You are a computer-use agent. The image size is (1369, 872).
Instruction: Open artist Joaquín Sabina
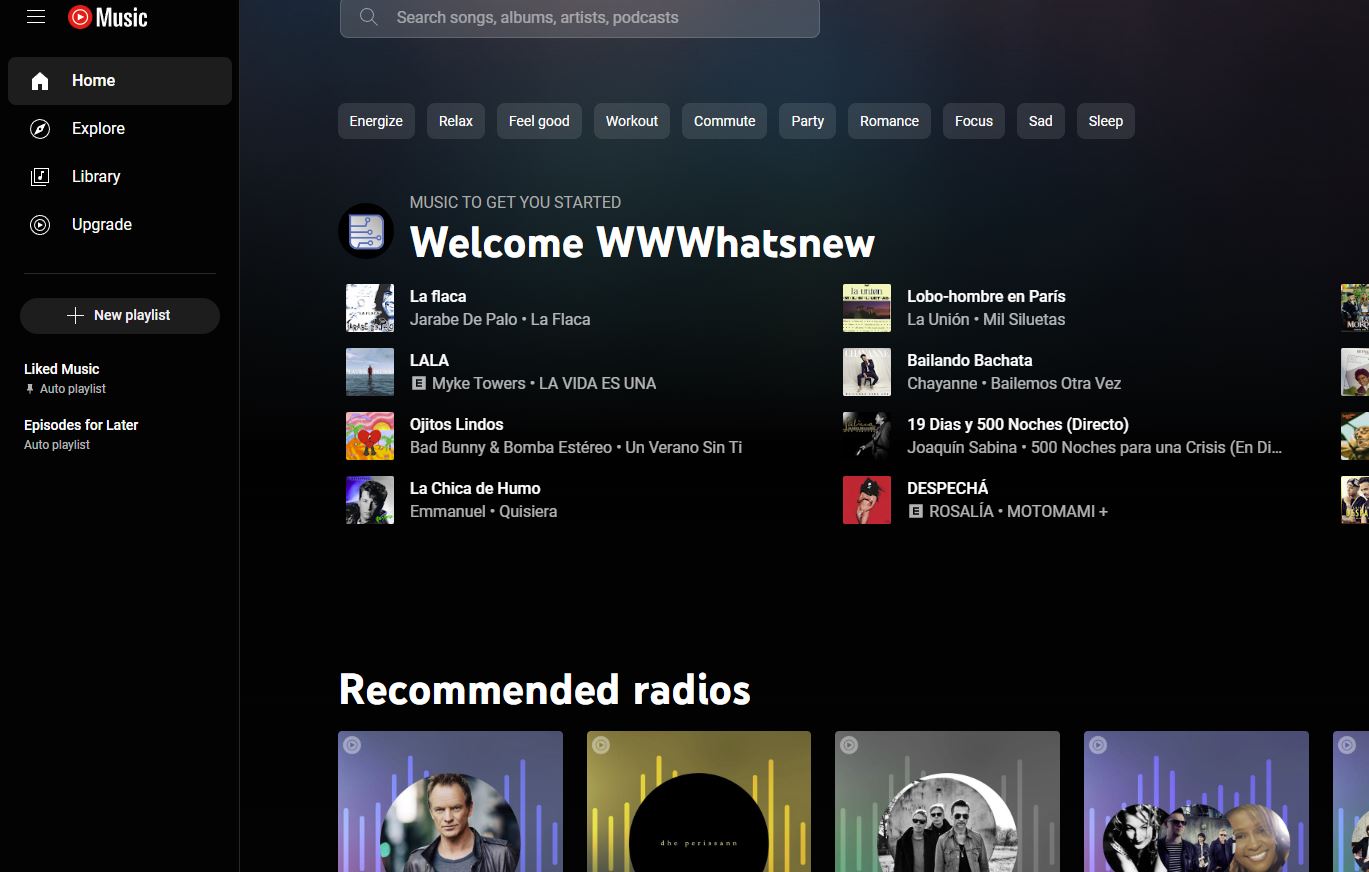pyautogui.click(x=962, y=448)
